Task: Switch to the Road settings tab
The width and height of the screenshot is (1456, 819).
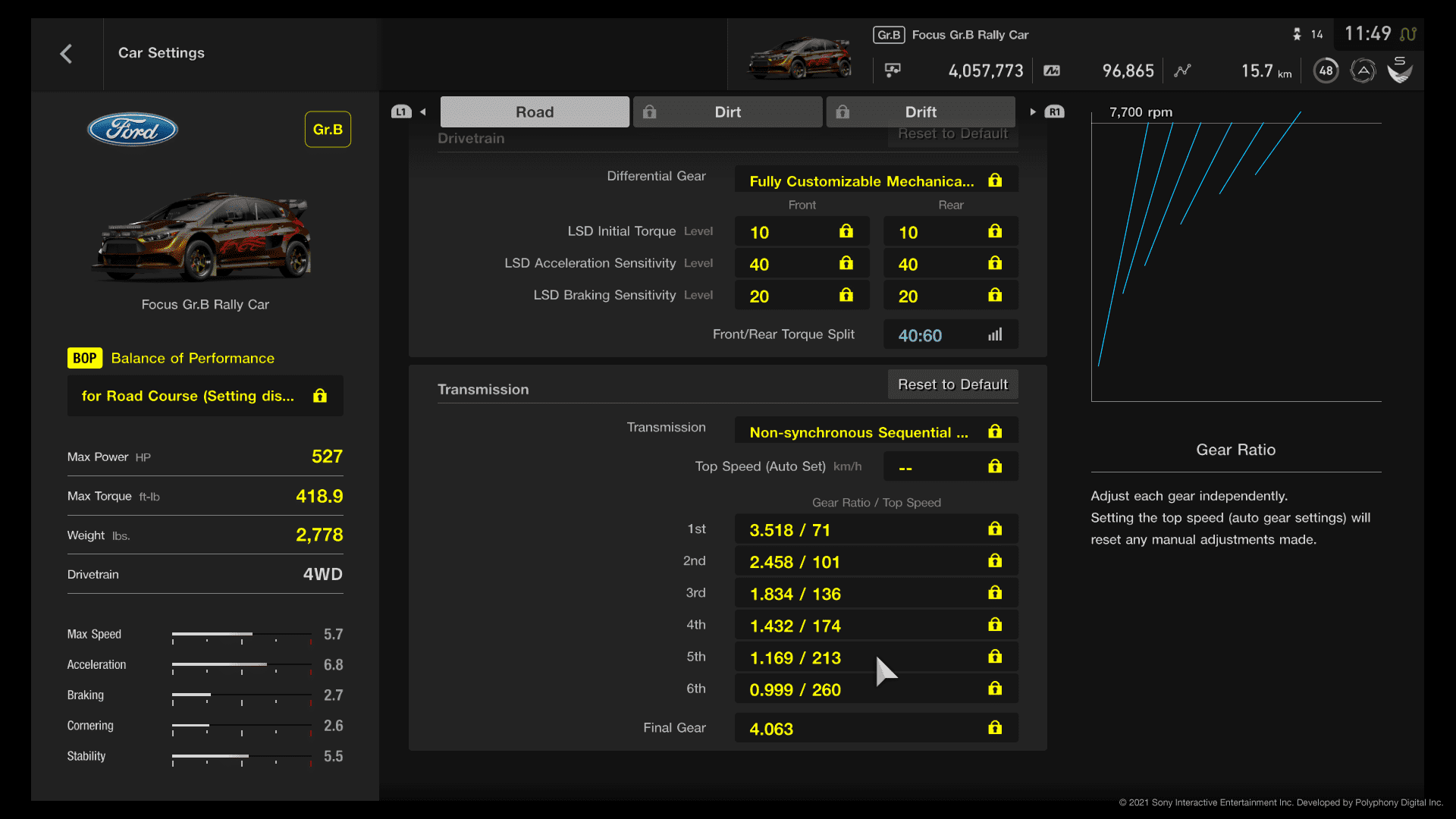Action: point(535,112)
